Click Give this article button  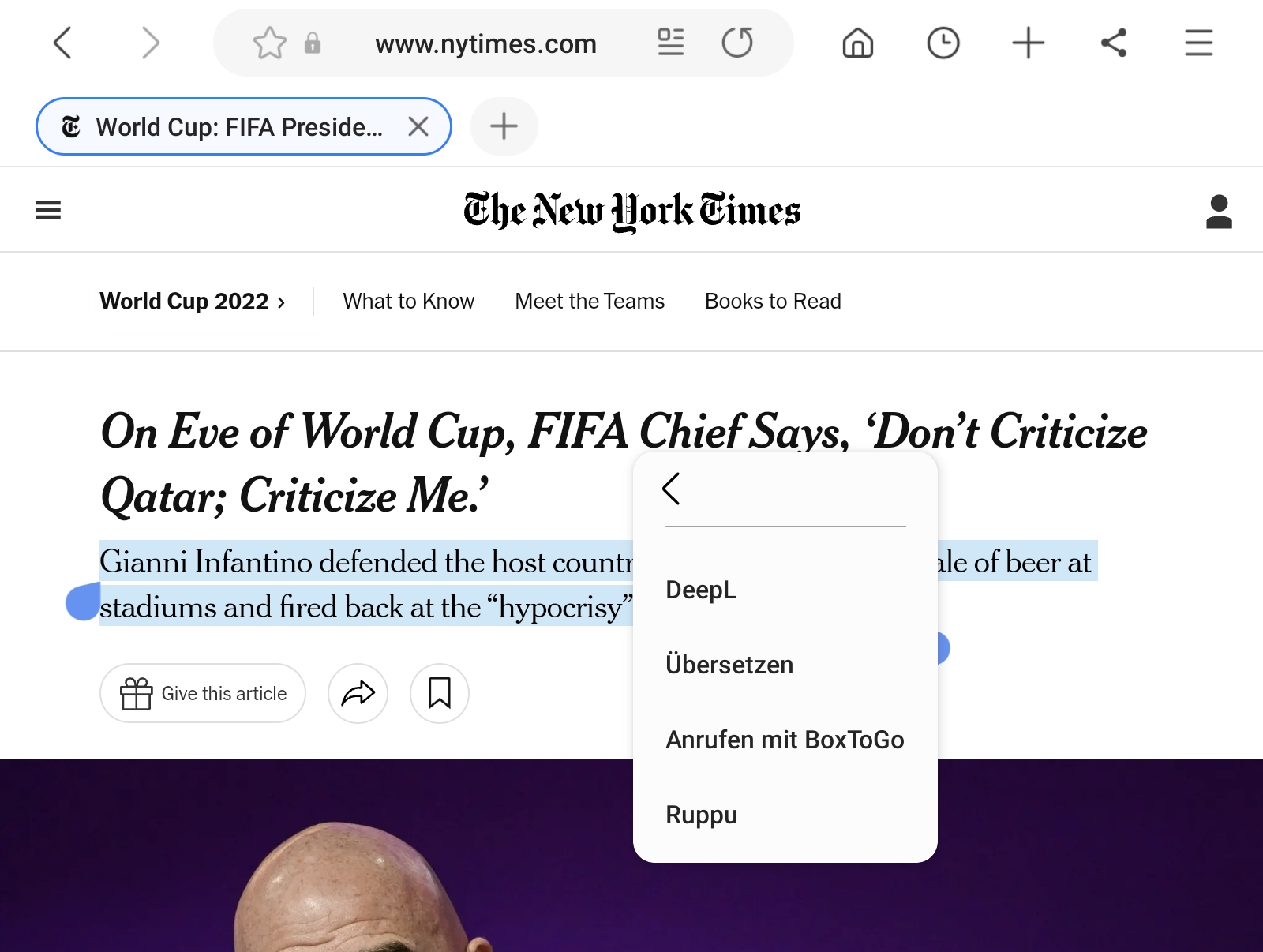[203, 693]
